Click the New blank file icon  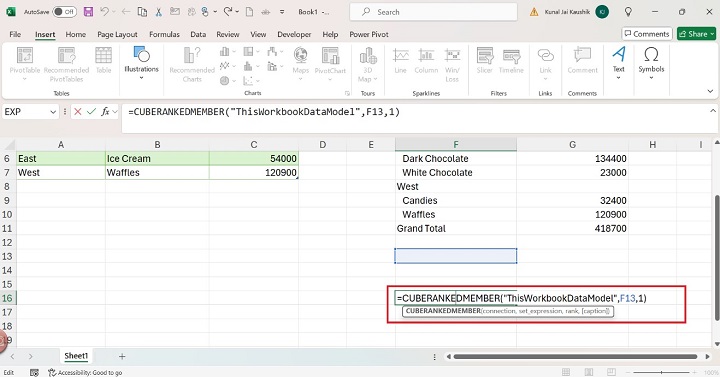point(249,12)
